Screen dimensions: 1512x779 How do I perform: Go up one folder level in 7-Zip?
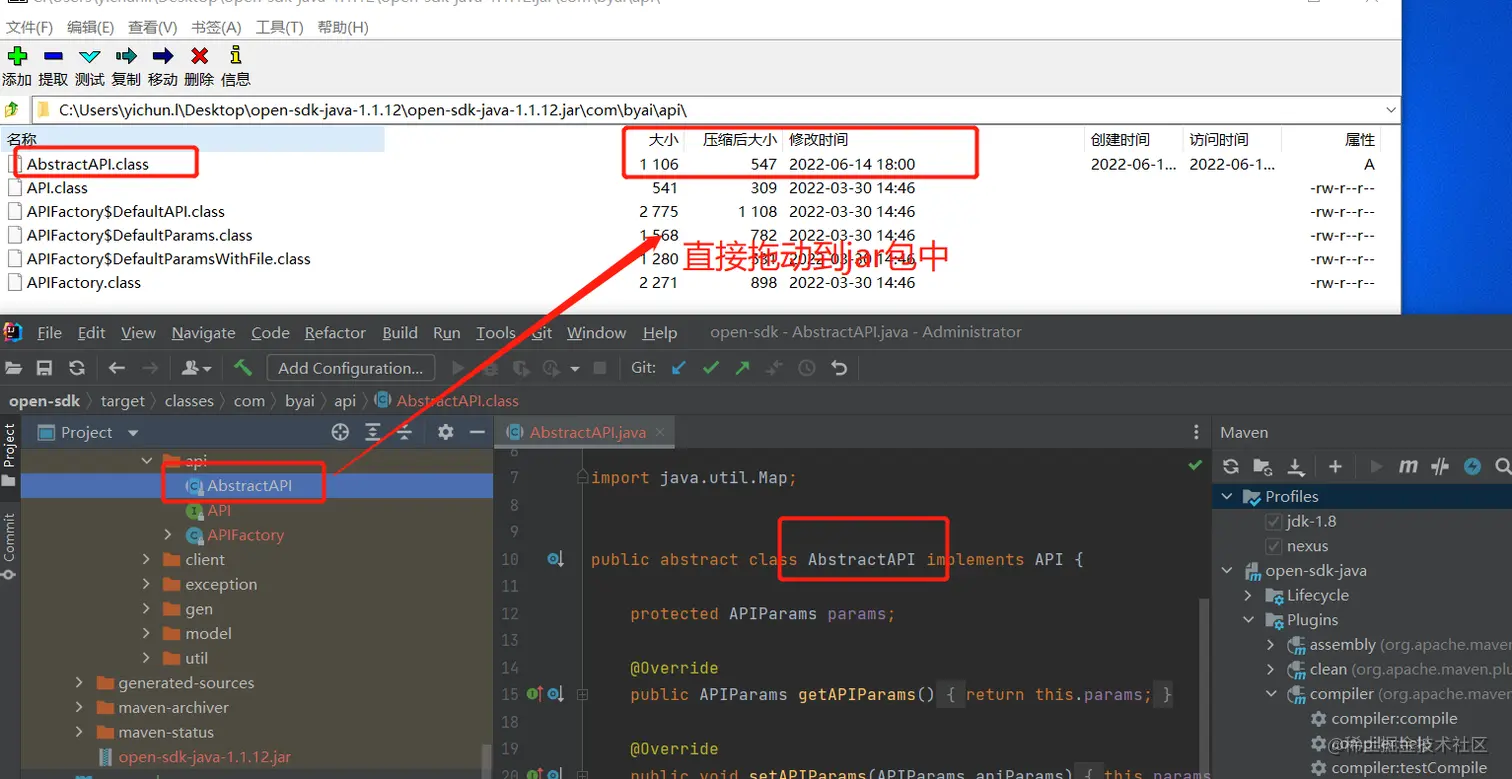point(12,109)
